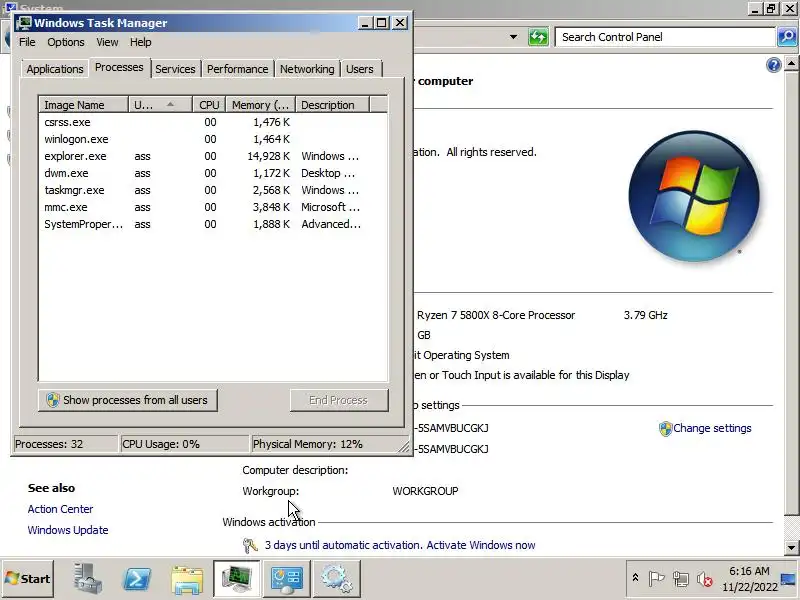Select the dwm.exe process row
Screen dimensions: 800x600
tap(213, 173)
